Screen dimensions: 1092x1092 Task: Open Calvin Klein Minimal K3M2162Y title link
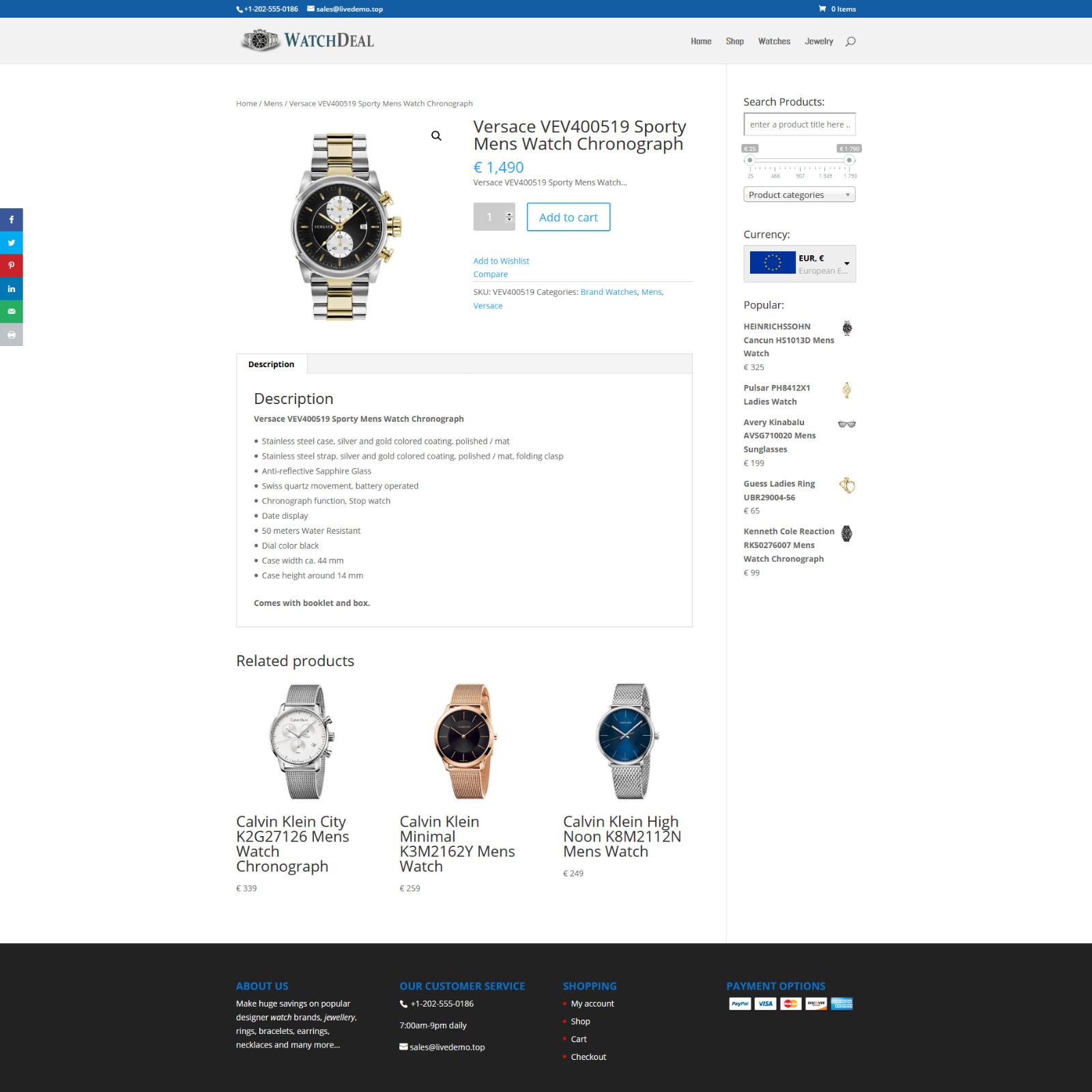click(457, 844)
